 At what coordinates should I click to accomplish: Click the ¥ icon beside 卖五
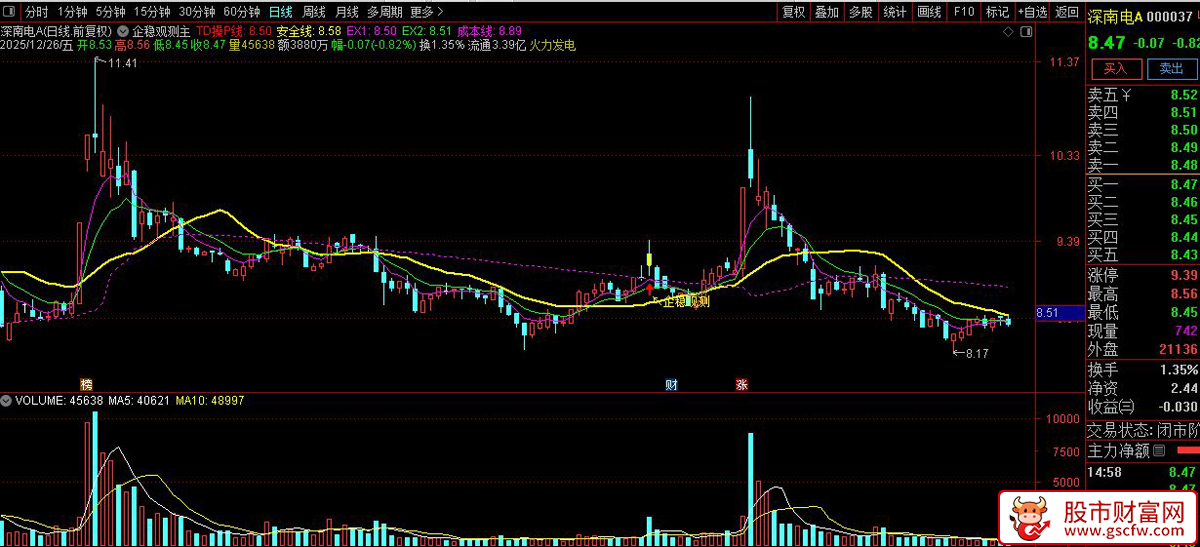point(1127,95)
